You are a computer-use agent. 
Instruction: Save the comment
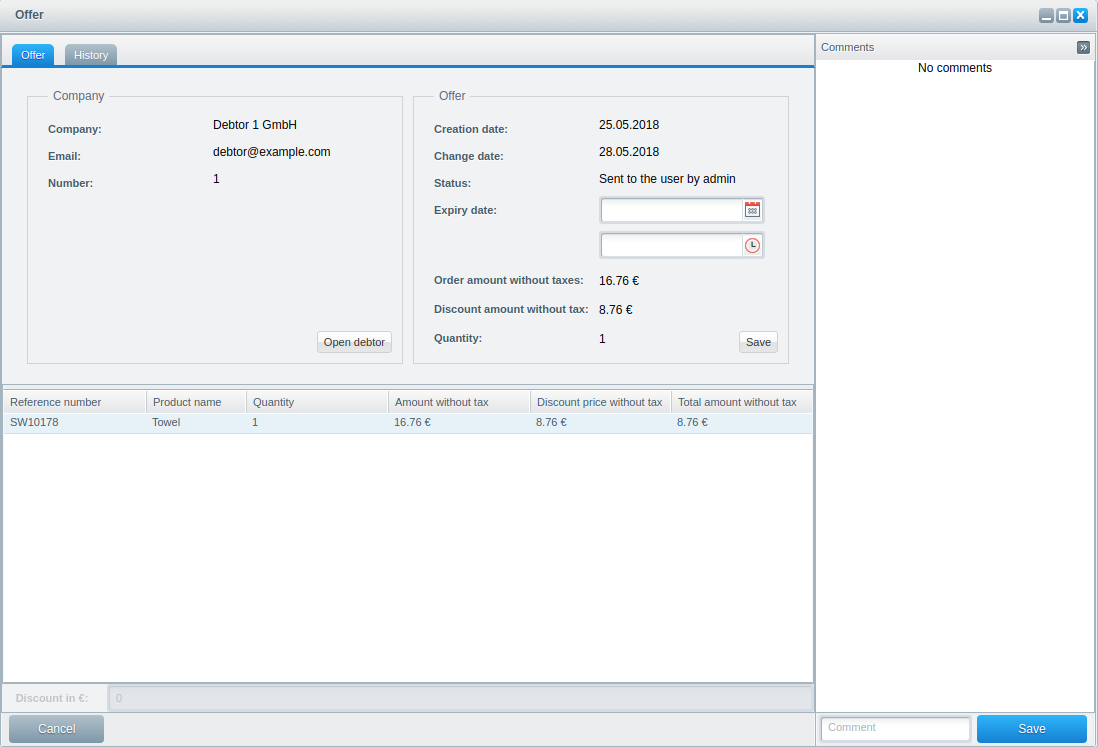(x=1031, y=729)
